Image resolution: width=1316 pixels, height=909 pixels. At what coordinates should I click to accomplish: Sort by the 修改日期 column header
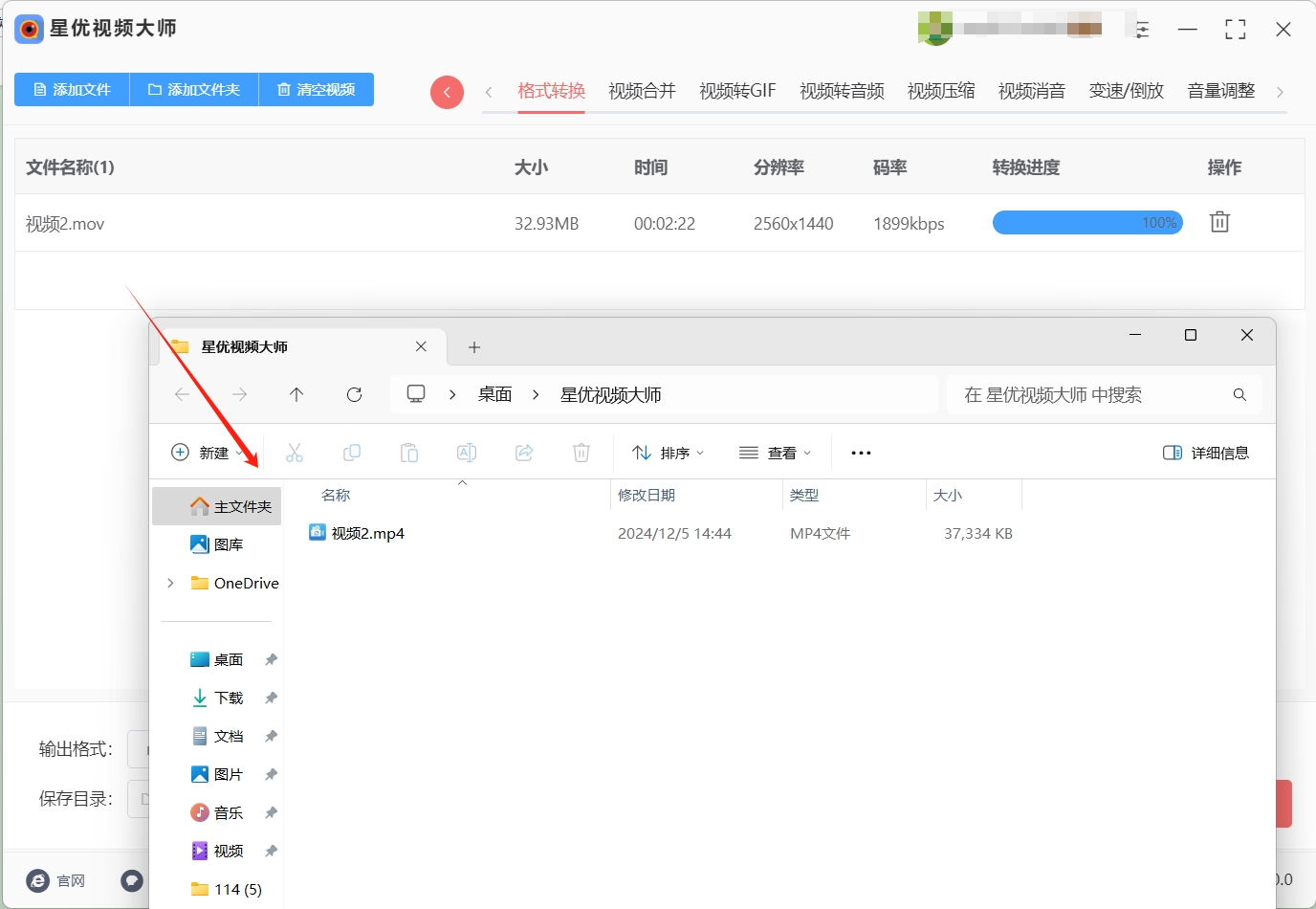point(647,495)
